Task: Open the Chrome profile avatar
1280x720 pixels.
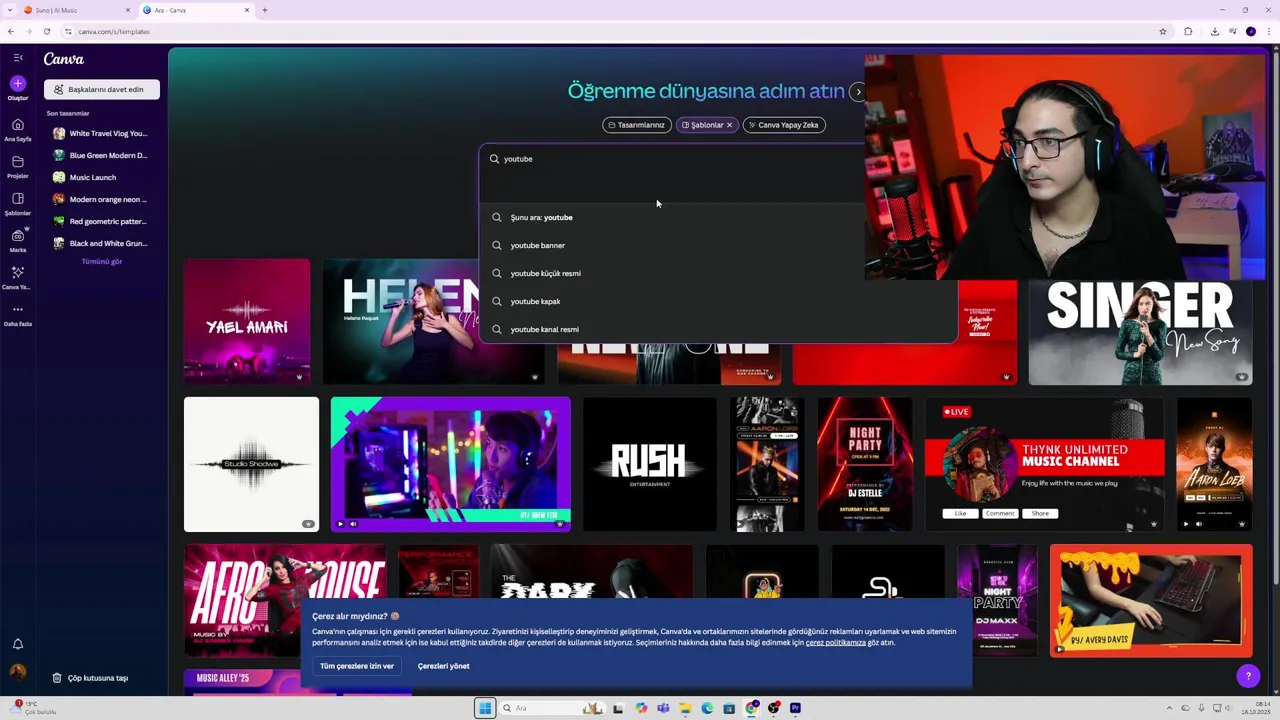Action: (x=1250, y=31)
